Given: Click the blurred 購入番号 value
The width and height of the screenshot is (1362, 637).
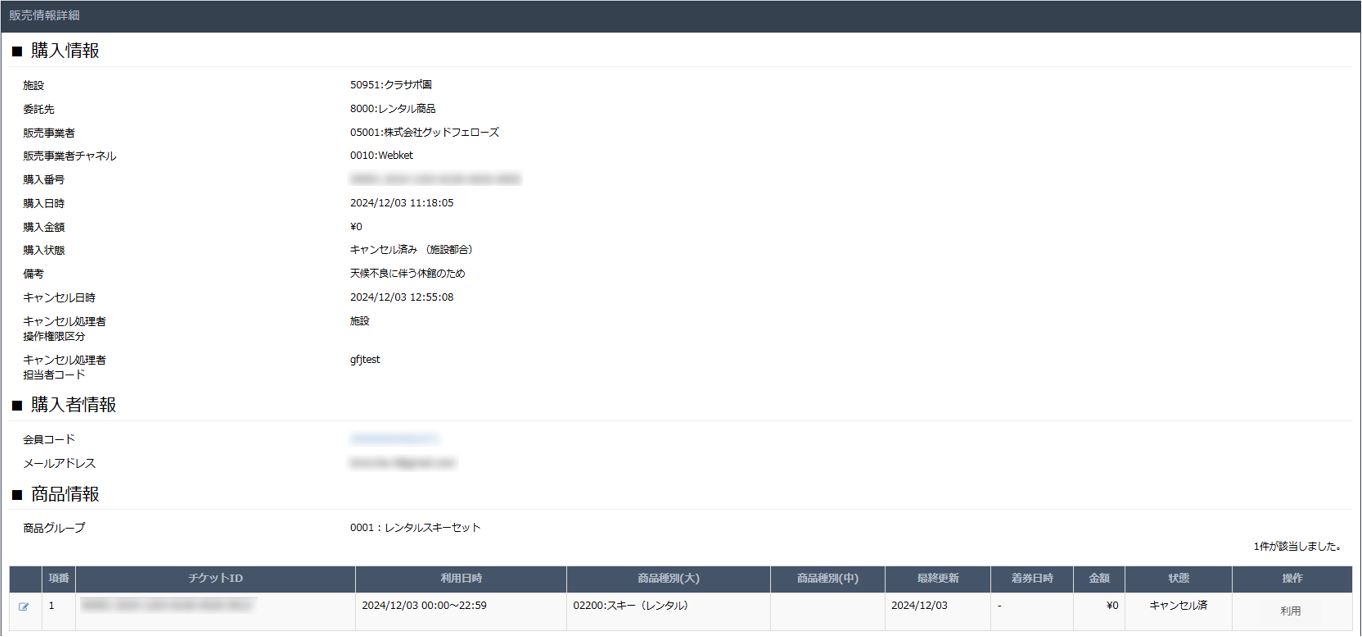Looking at the screenshot, I should (435, 180).
